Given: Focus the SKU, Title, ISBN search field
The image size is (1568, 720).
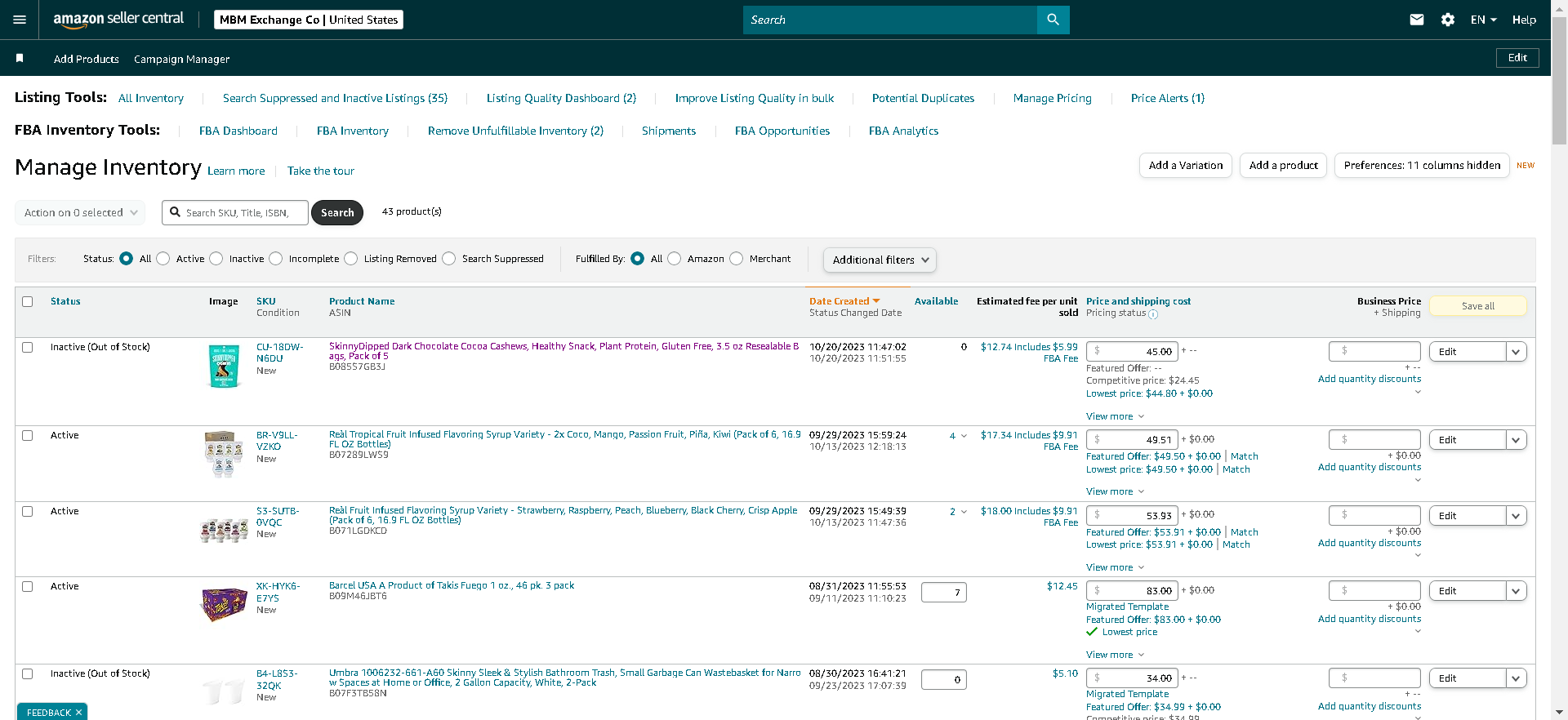Looking at the screenshot, I should pyautogui.click(x=235, y=212).
